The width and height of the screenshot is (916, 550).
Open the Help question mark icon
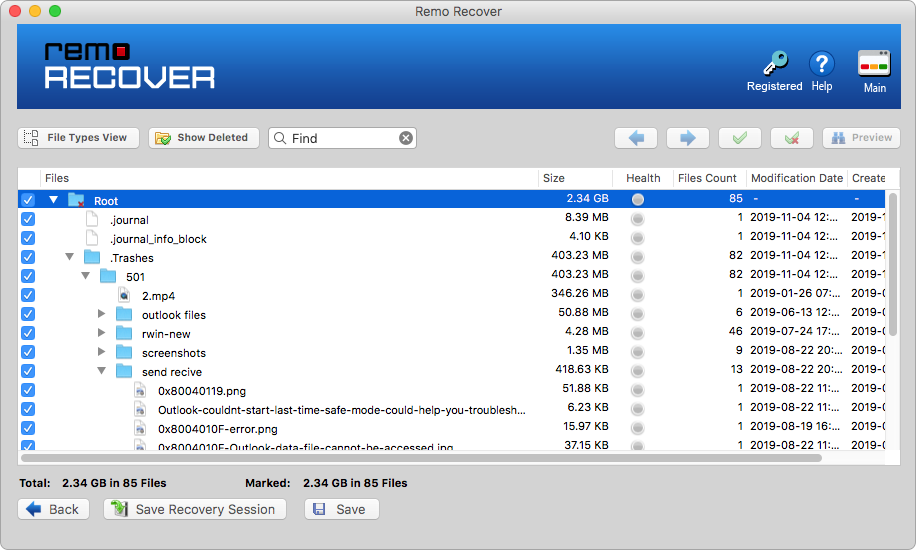coord(821,64)
